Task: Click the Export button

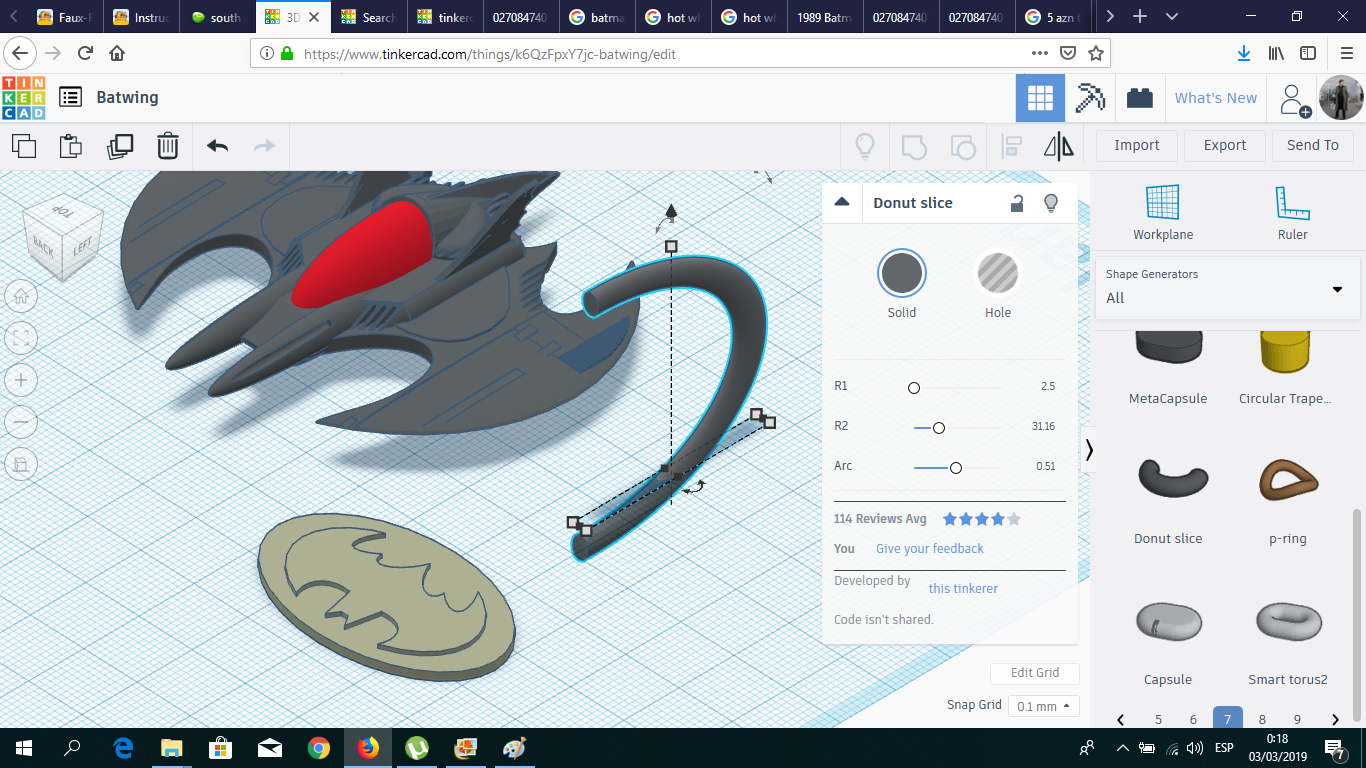Action: coord(1225,146)
